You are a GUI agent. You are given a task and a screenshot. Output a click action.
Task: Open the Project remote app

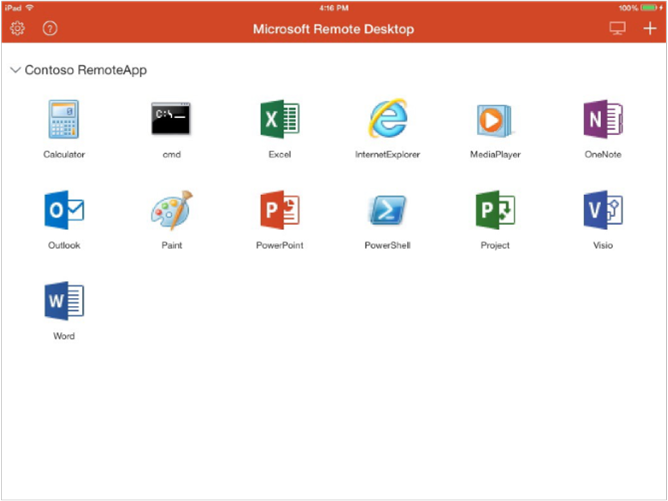point(495,210)
